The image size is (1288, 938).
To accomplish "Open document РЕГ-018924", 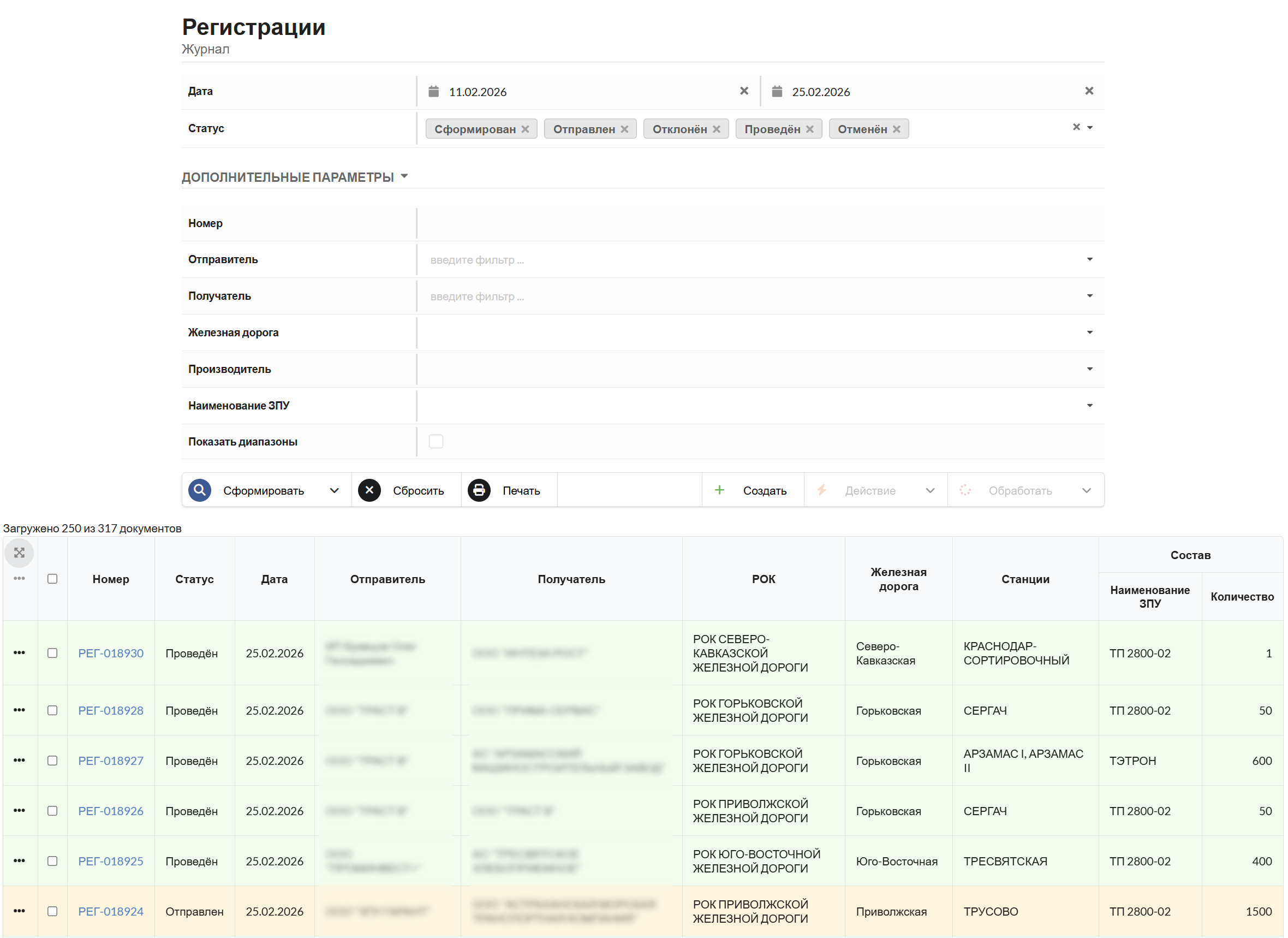I will (111, 911).
